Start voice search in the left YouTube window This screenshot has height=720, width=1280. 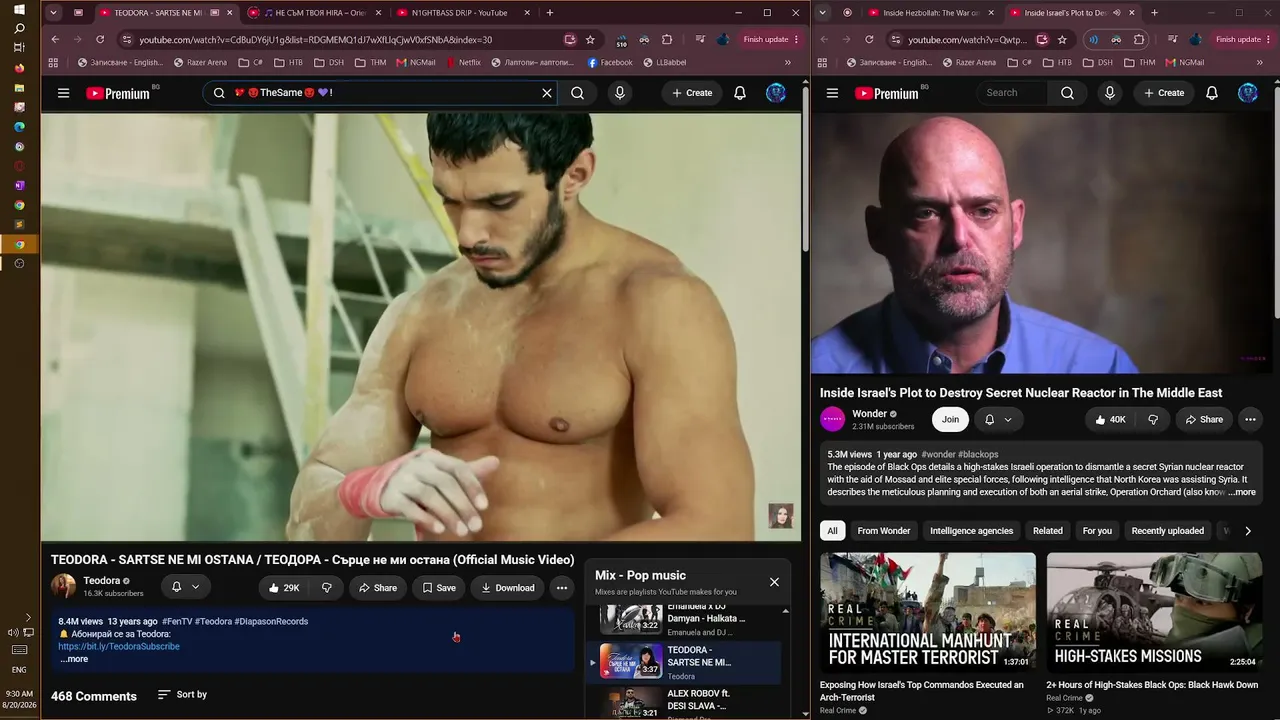point(620,93)
